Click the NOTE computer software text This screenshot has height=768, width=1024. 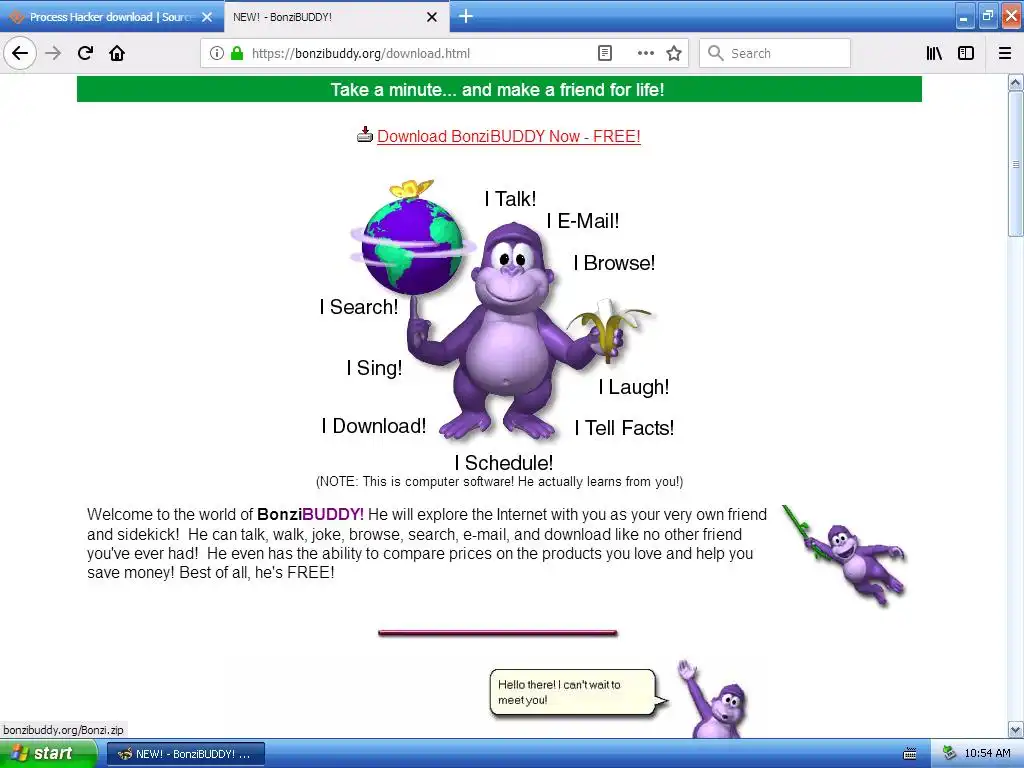tap(500, 482)
